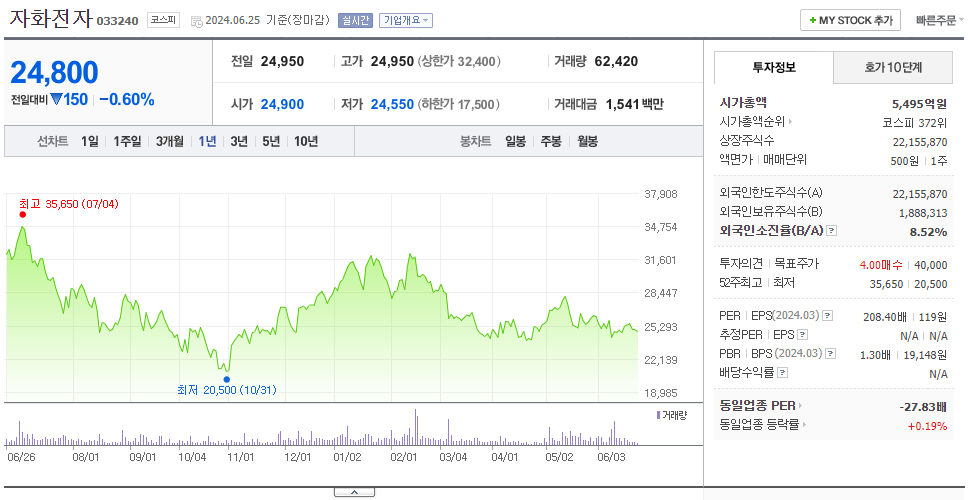Image resolution: width=968 pixels, height=500 pixels.
Task: Select the 10년 line chart period
Action: point(306,141)
